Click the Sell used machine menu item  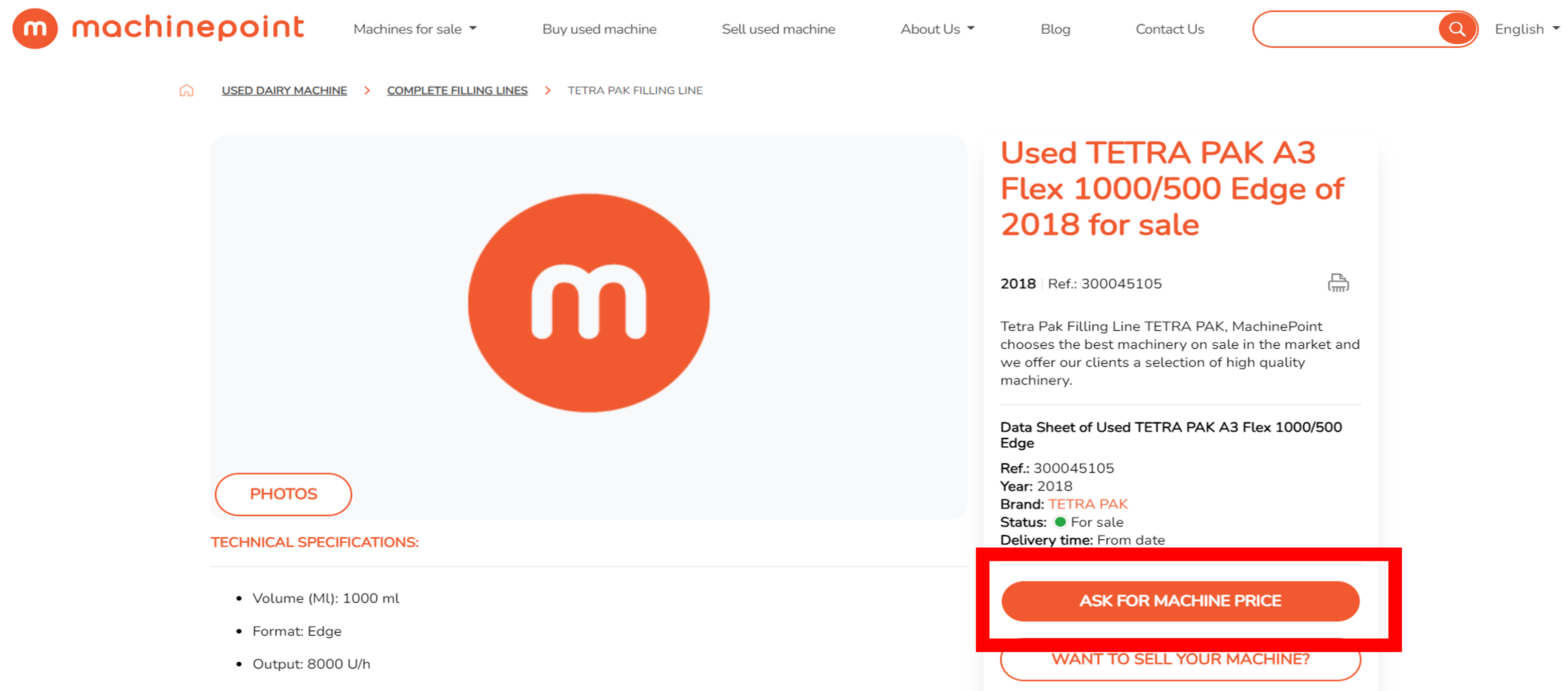(x=779, y=29)
